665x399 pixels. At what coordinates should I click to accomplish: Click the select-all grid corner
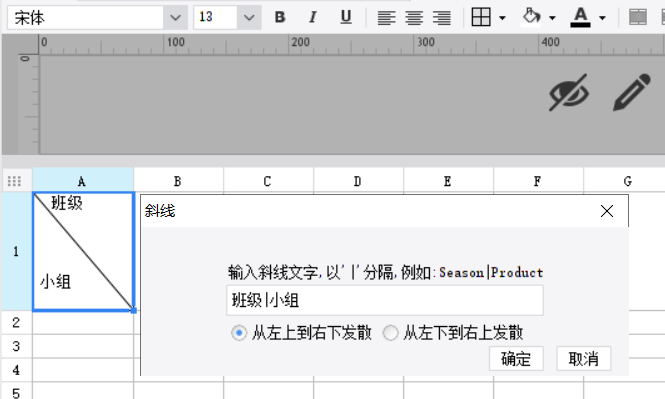click(14, 181)
